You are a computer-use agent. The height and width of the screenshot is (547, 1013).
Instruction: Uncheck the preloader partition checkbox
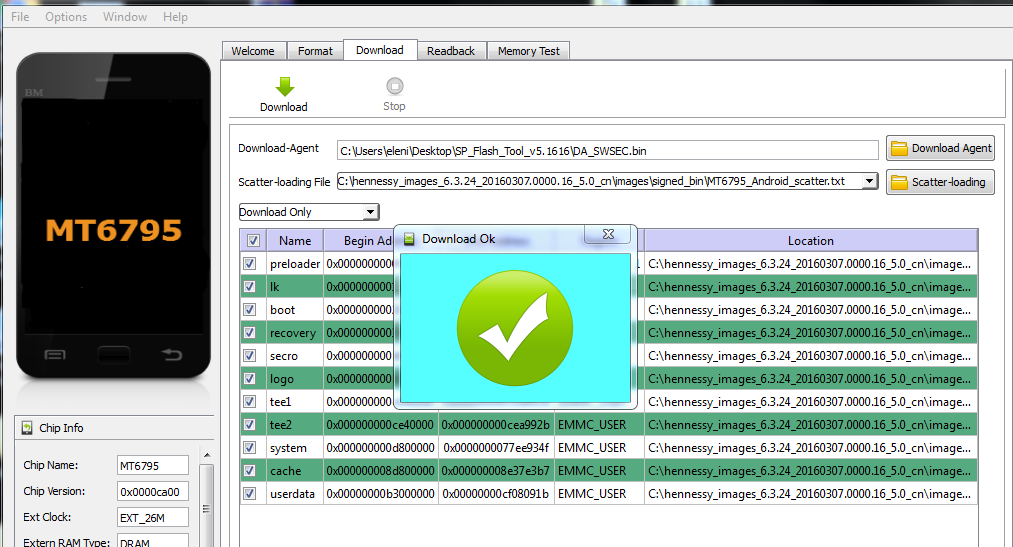250,264
